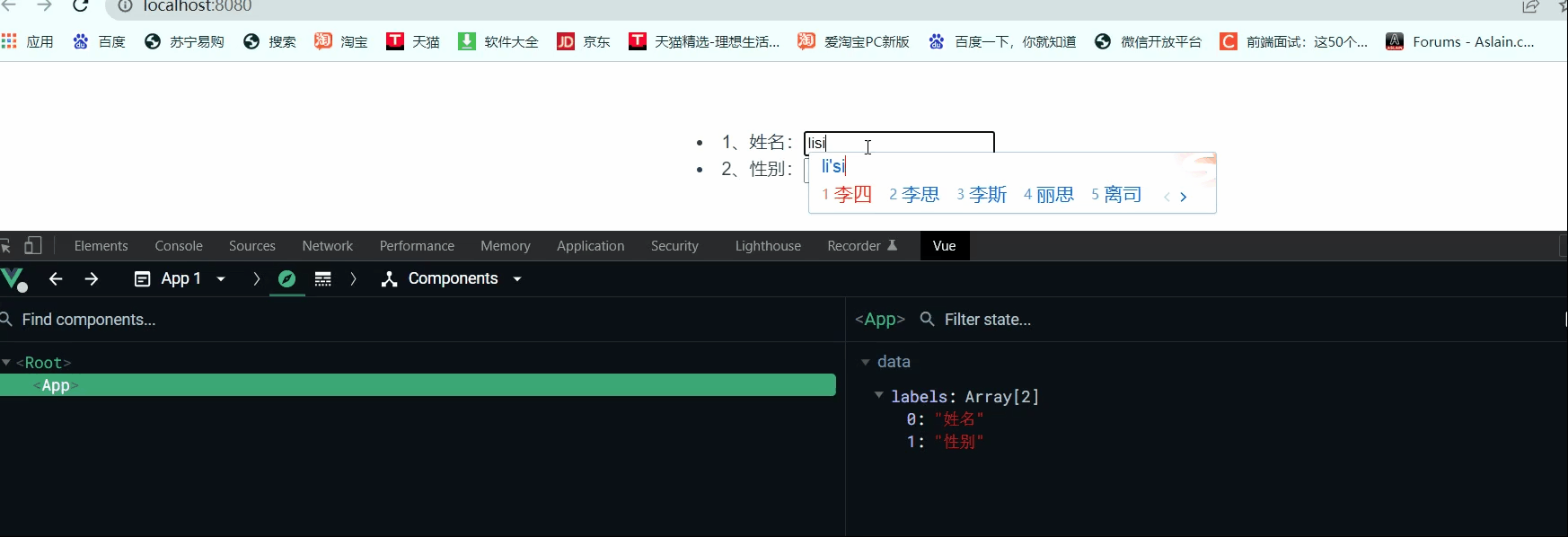Screen dimensions: 1568x537
Task: Click the Find components search field
Action: click(x=422, y=320)
